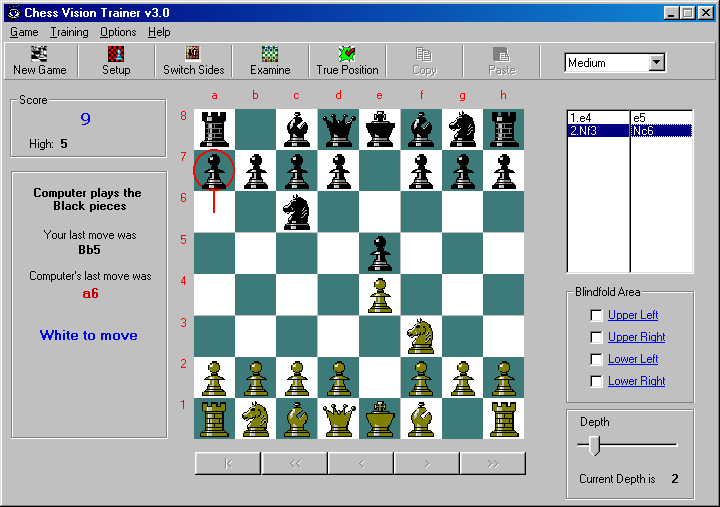This screenshot has height=507, width=720.
Task: Click the Lower Right blindfold link
Action: pyautogui.click(x=636, y=381)
